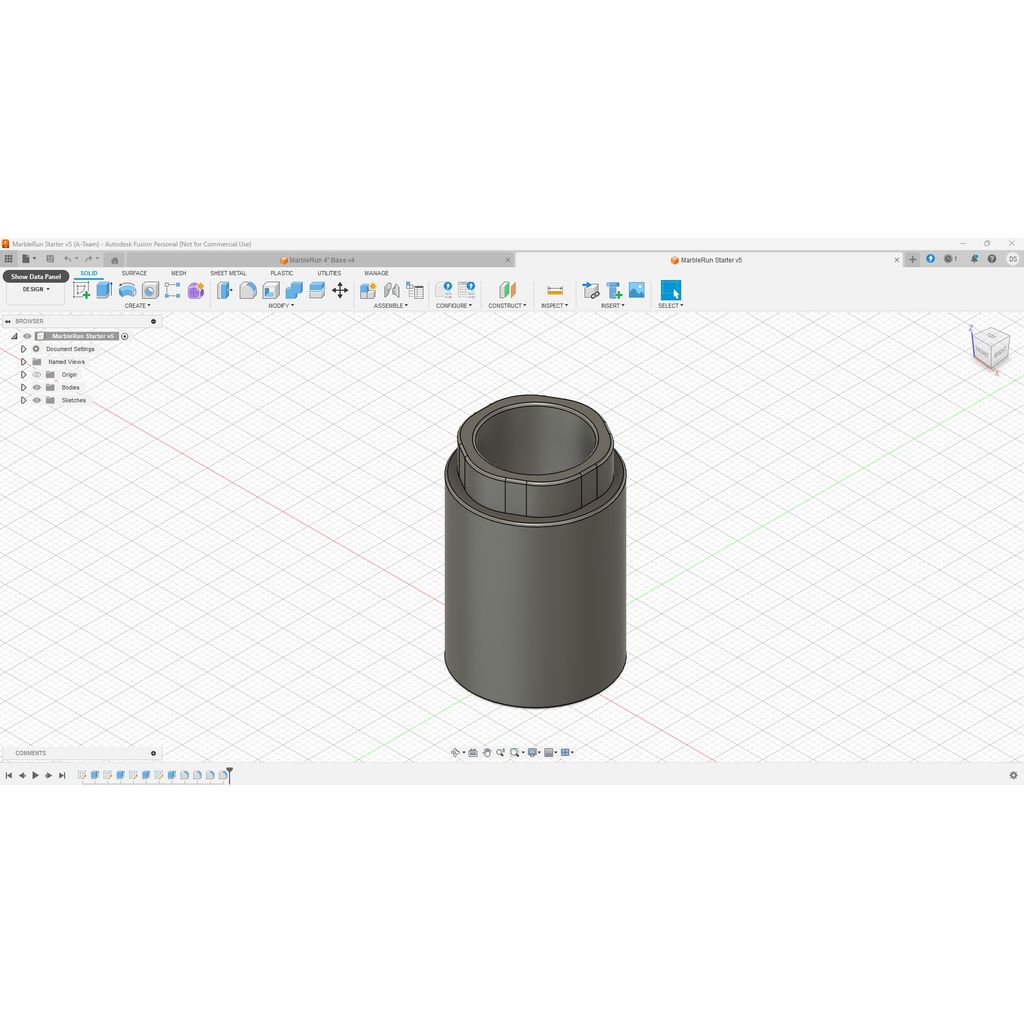Toggle Bodies folder visibility eye
The width and height of the screenshot is (1024, 1024).
pos(37,387)
